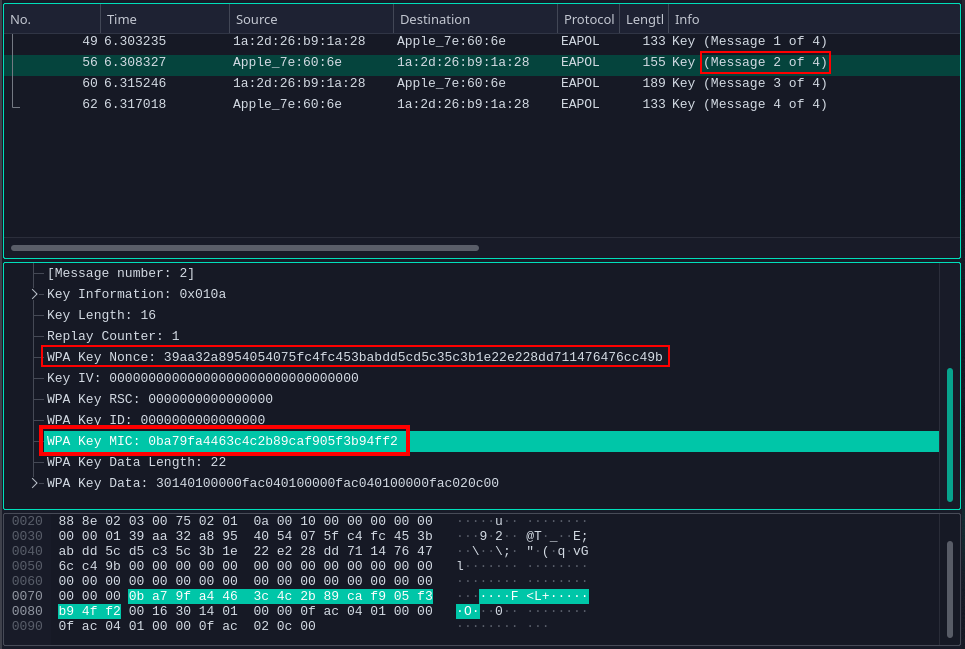Click time value 6.317018
This screenshot has height=649, width=965.
click(135, 104)
